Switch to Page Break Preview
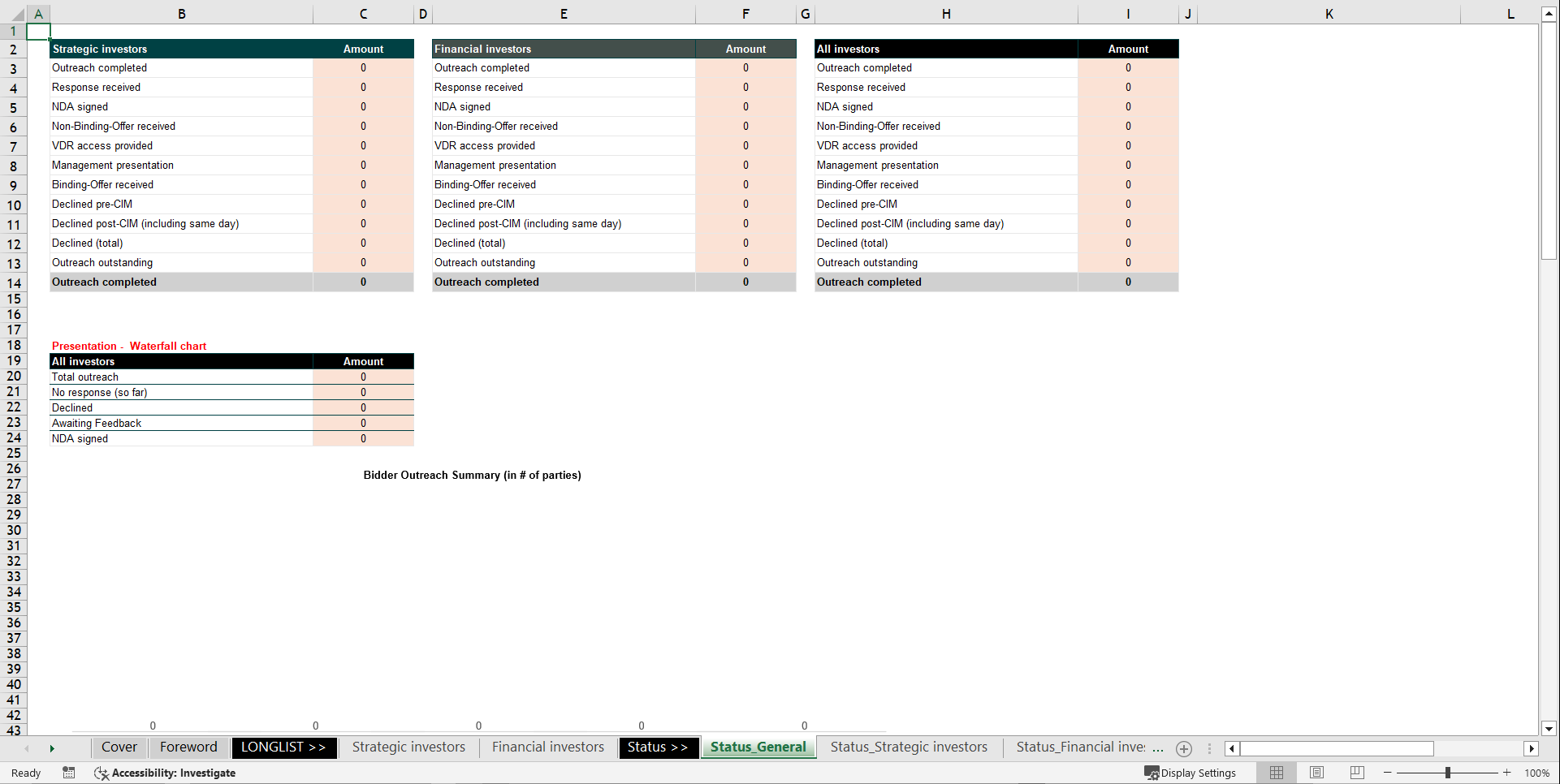The height and width of the screenshot is (784, 1560). (x=1357, y=773)
